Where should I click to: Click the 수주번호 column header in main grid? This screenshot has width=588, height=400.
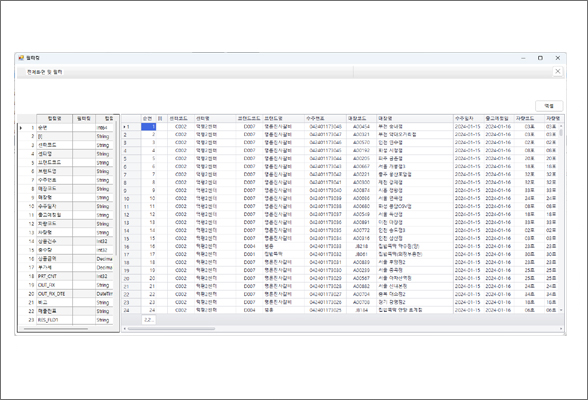(324, 118)
